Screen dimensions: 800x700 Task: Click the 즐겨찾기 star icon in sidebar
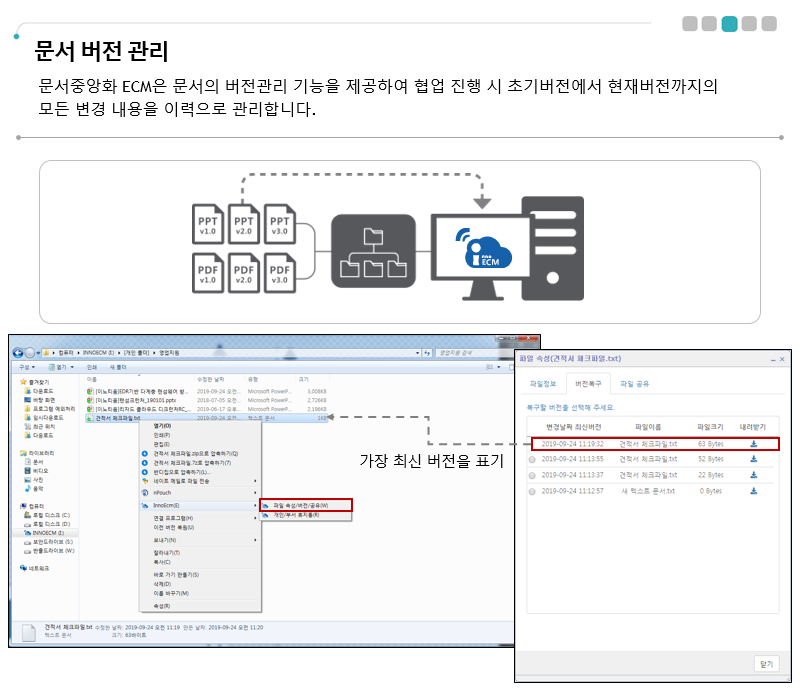pyautogui.click(x=23, y=382)
